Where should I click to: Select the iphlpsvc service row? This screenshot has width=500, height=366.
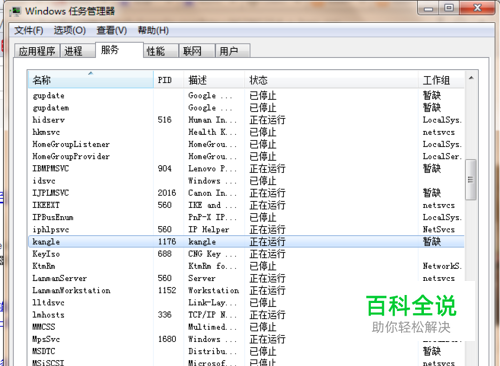(246, 229)
